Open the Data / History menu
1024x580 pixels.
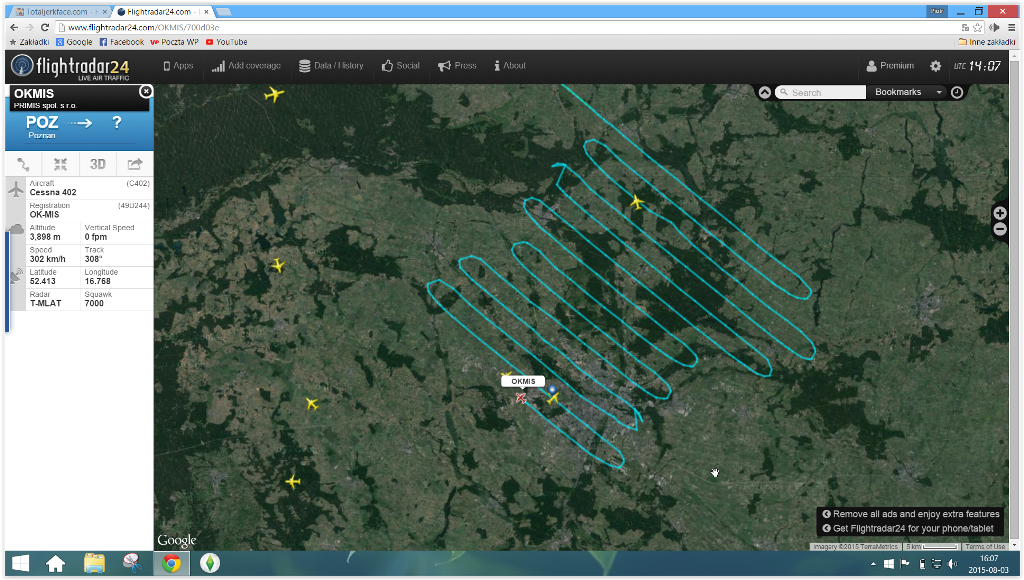[x=331, y=66]
